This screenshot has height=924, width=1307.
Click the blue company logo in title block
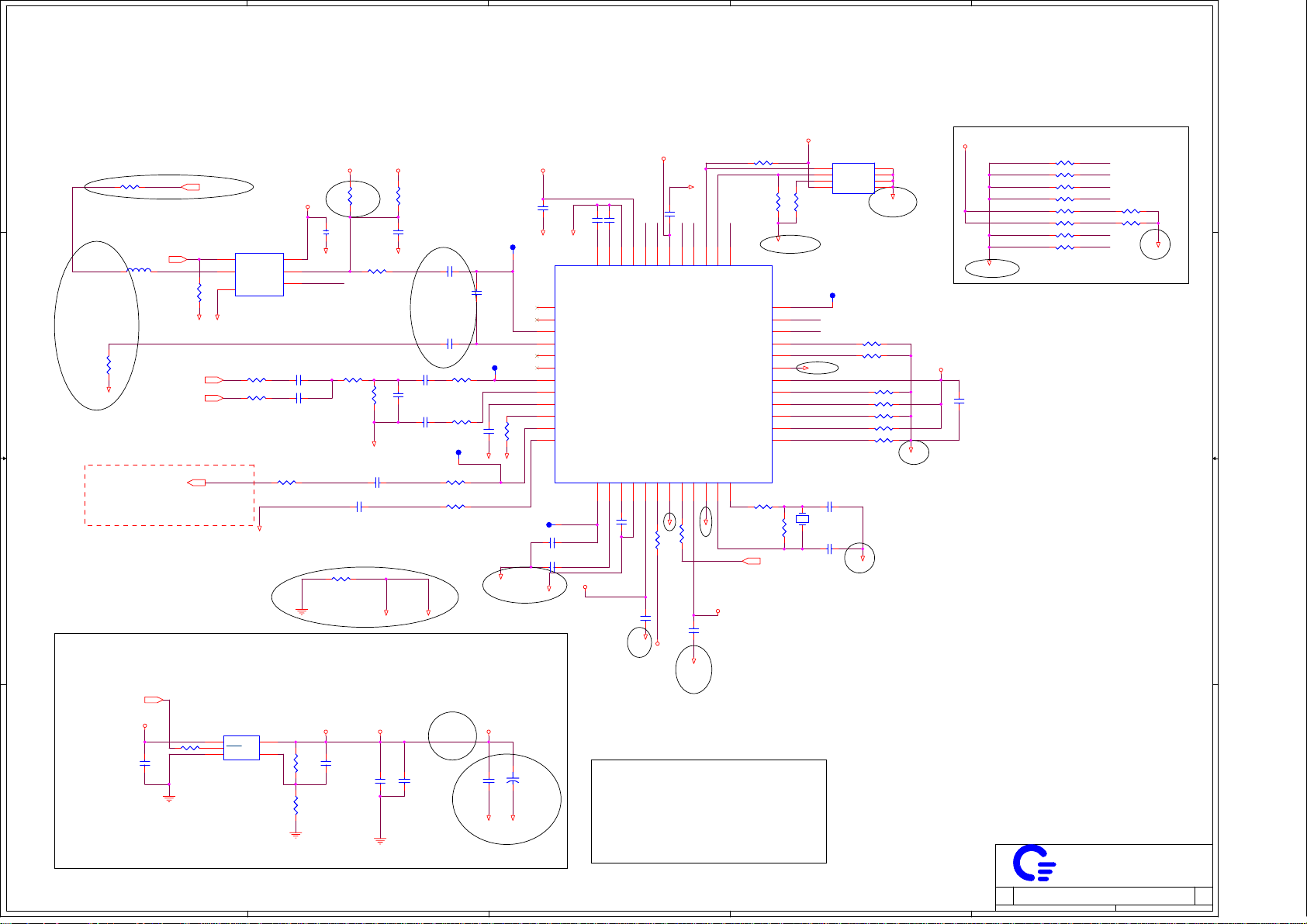(x=1034, y=864)
